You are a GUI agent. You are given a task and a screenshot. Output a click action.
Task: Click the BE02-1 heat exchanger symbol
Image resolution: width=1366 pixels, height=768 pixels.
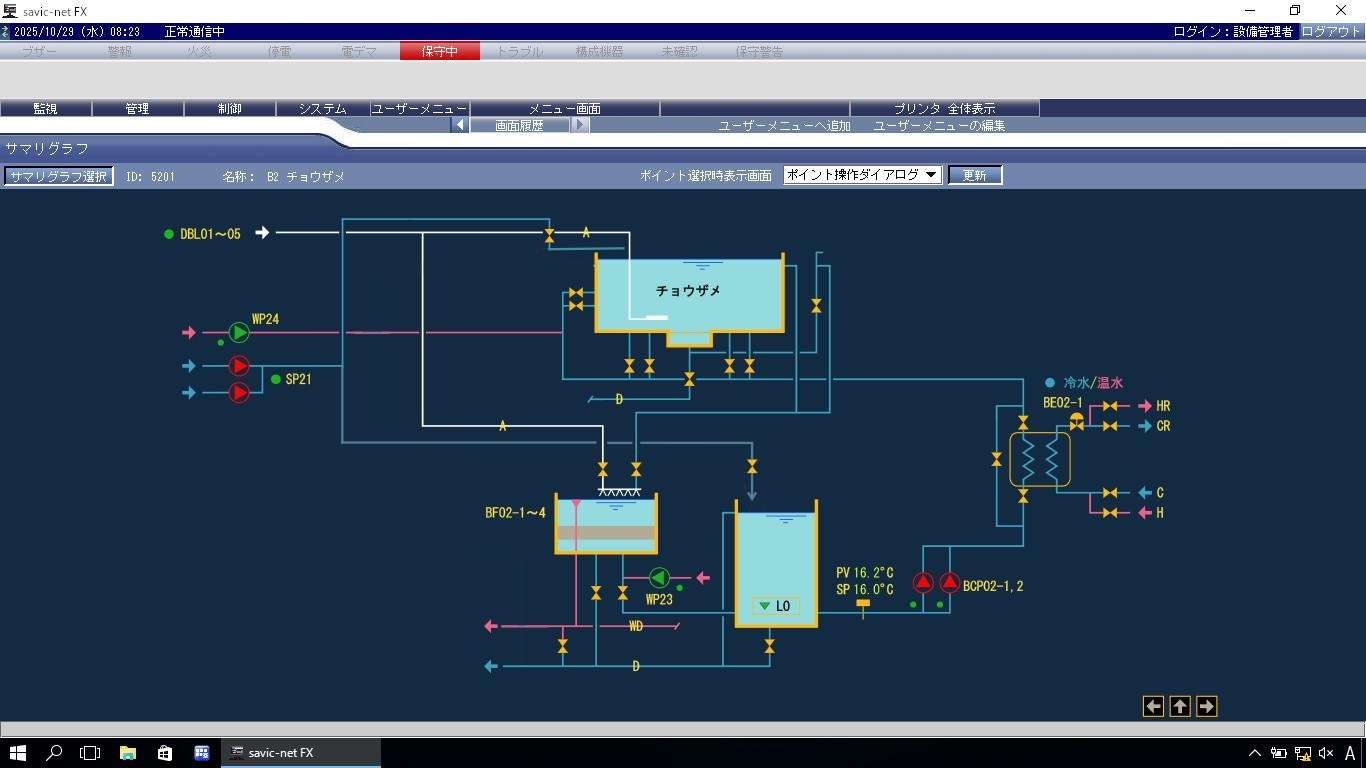(1040, 459)
